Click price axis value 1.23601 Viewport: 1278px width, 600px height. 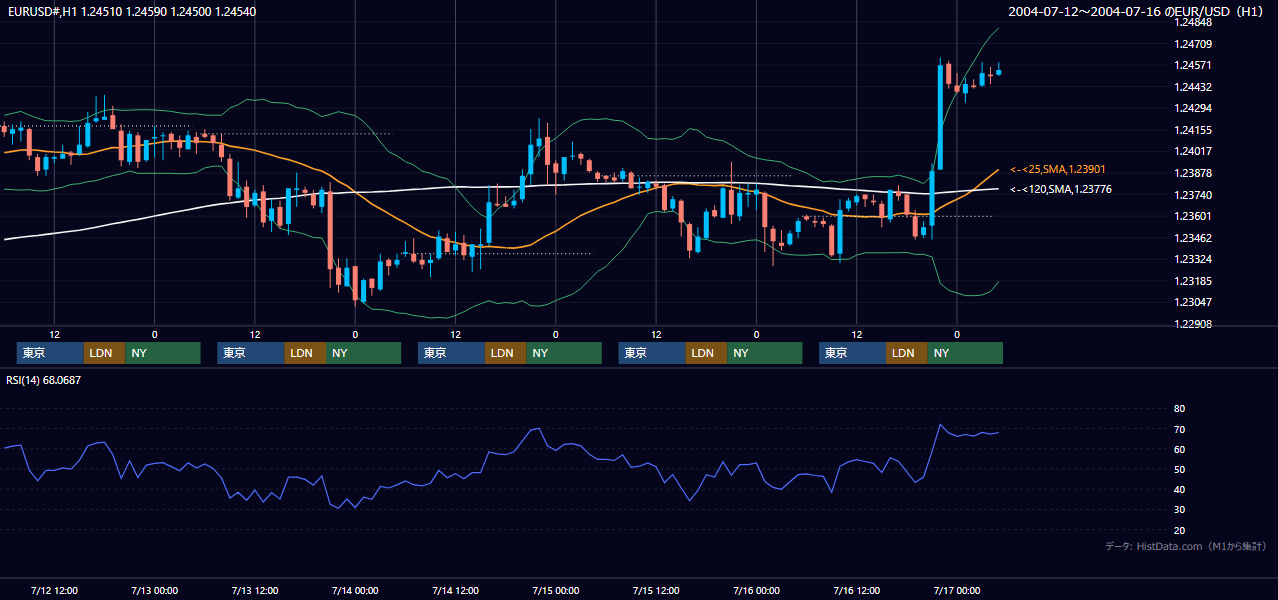click(x=1192, y=216)
